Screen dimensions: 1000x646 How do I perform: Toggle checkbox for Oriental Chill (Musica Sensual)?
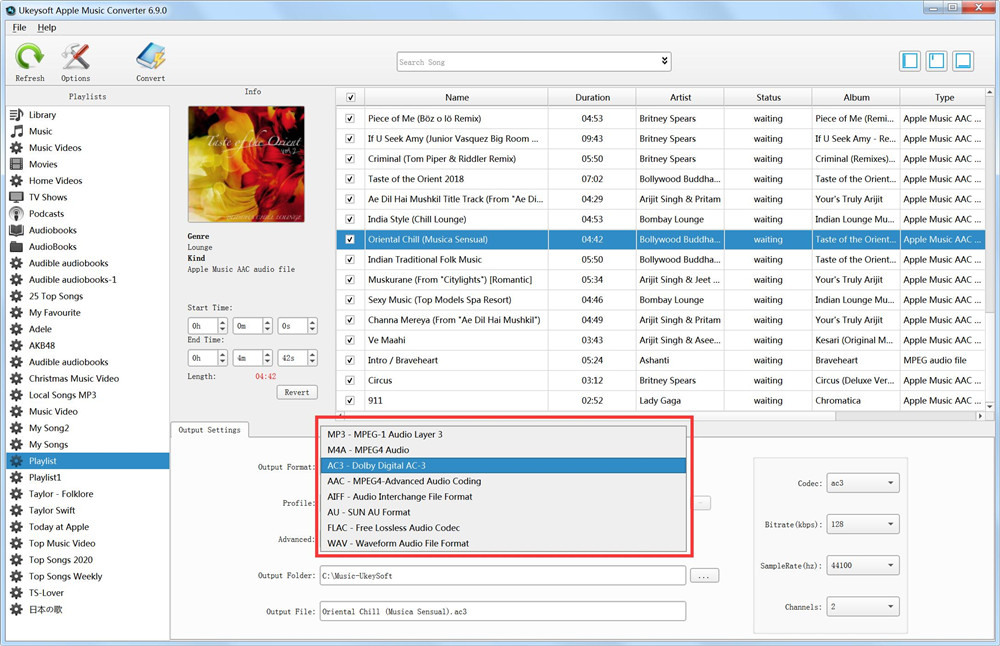tap(349, 240)
